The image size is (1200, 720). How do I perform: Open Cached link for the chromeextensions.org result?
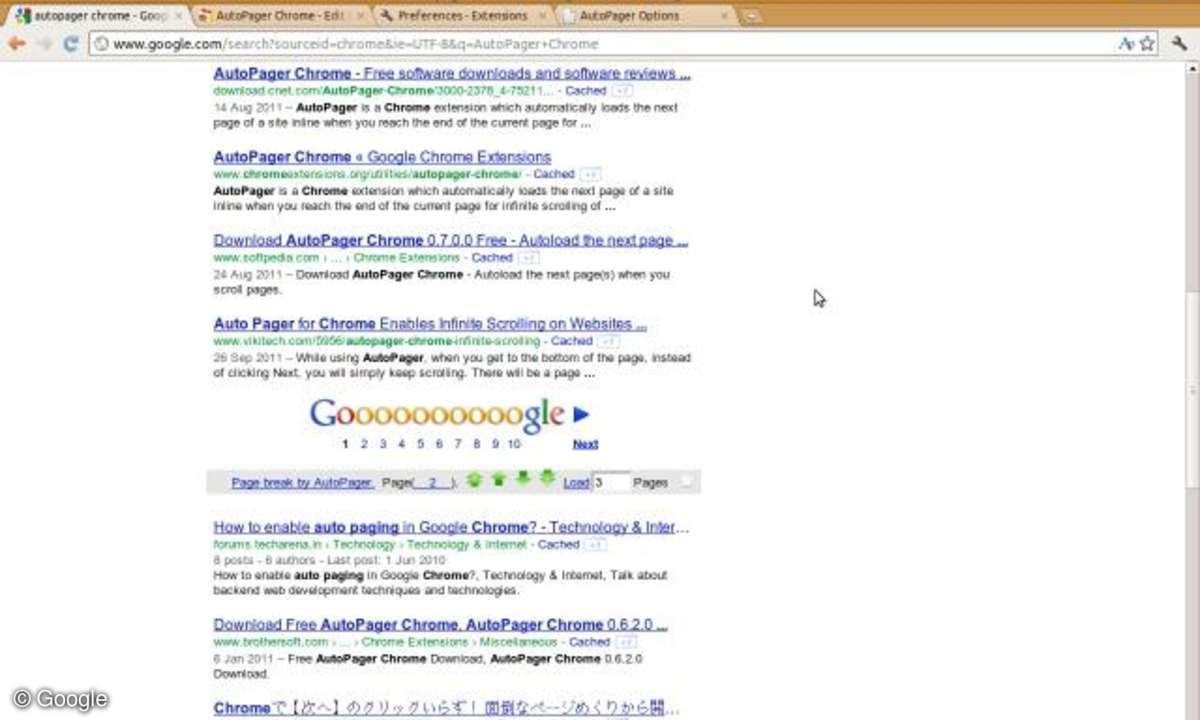pos(553,174)
